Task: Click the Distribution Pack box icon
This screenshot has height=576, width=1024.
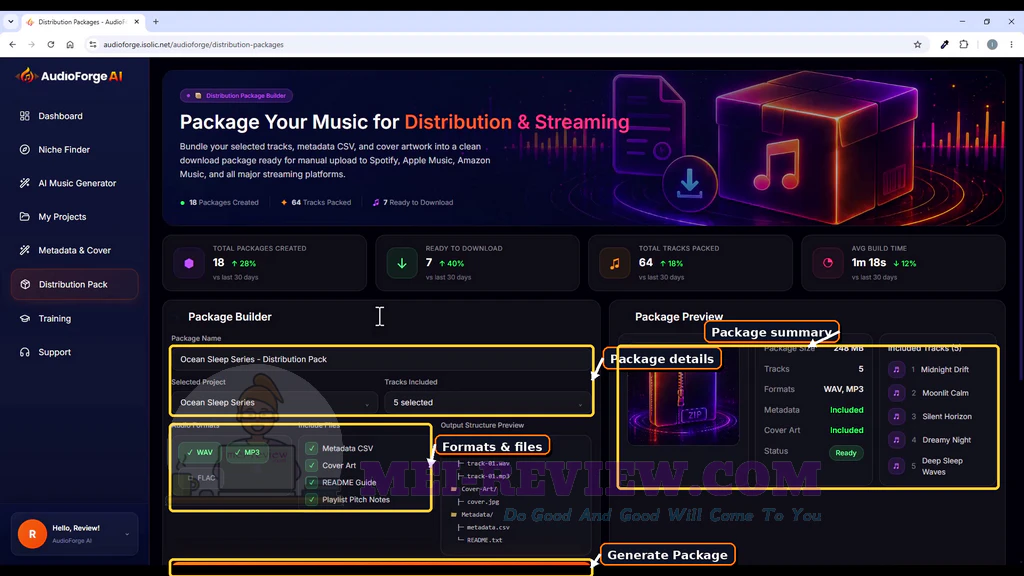Action: tap(25, 285)
